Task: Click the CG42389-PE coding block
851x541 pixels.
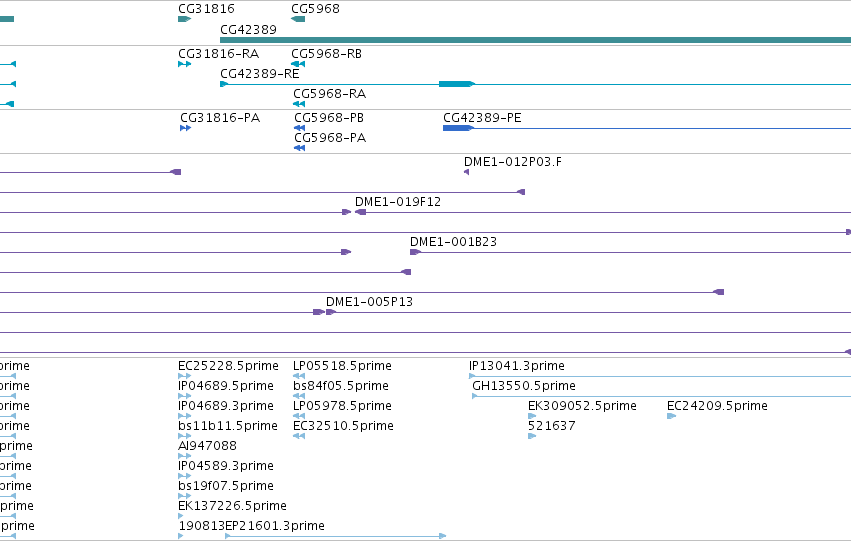Action: (x=458, y=128)
